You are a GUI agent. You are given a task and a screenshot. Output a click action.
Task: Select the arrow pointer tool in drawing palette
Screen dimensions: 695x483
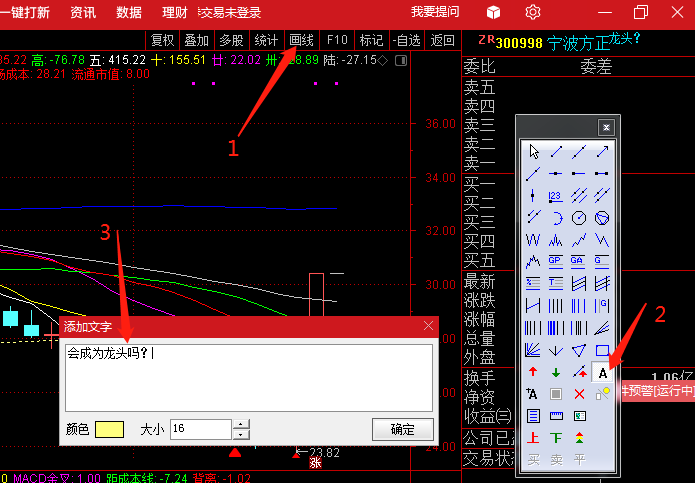534,151
